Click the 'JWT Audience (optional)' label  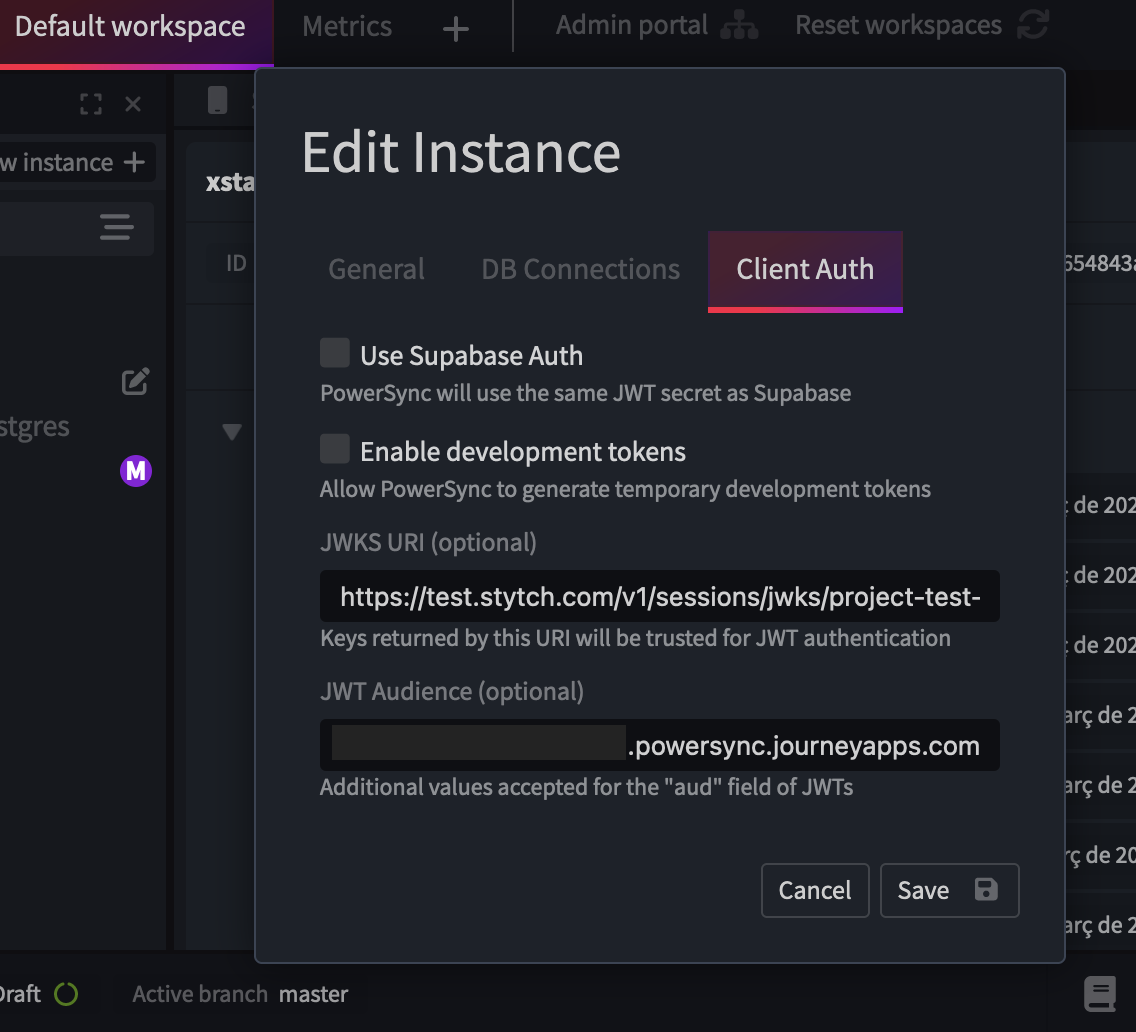coord(451,691)
